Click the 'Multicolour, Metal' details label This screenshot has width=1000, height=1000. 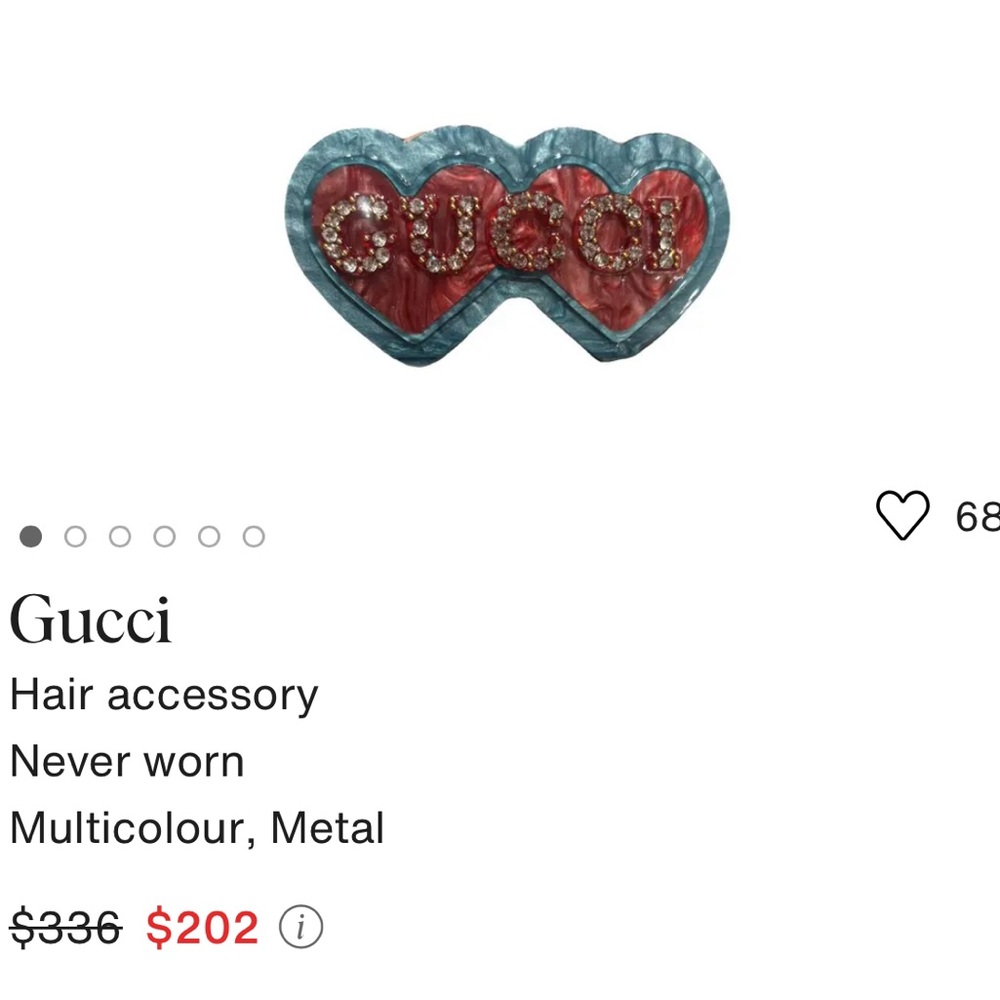(196, 828)
